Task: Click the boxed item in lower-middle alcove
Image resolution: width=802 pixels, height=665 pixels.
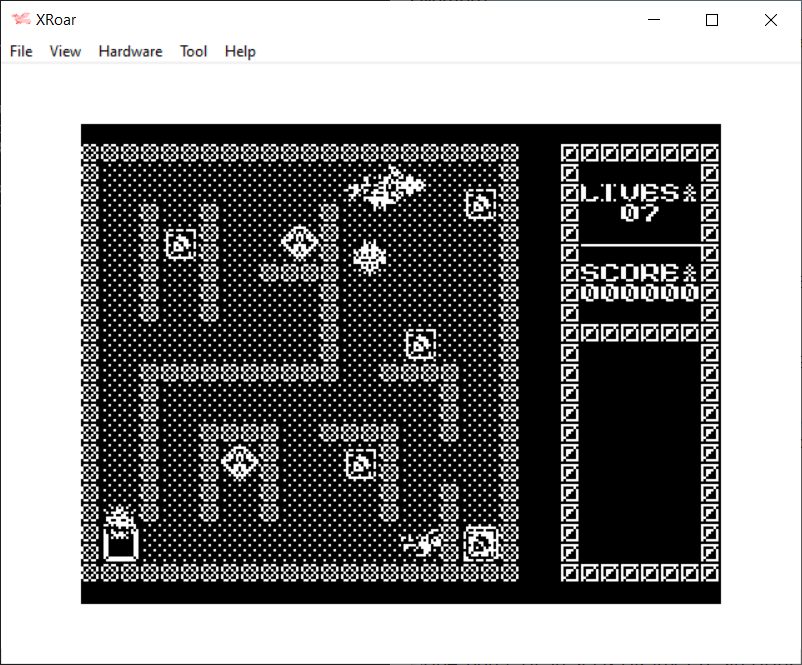Action: 360,463
